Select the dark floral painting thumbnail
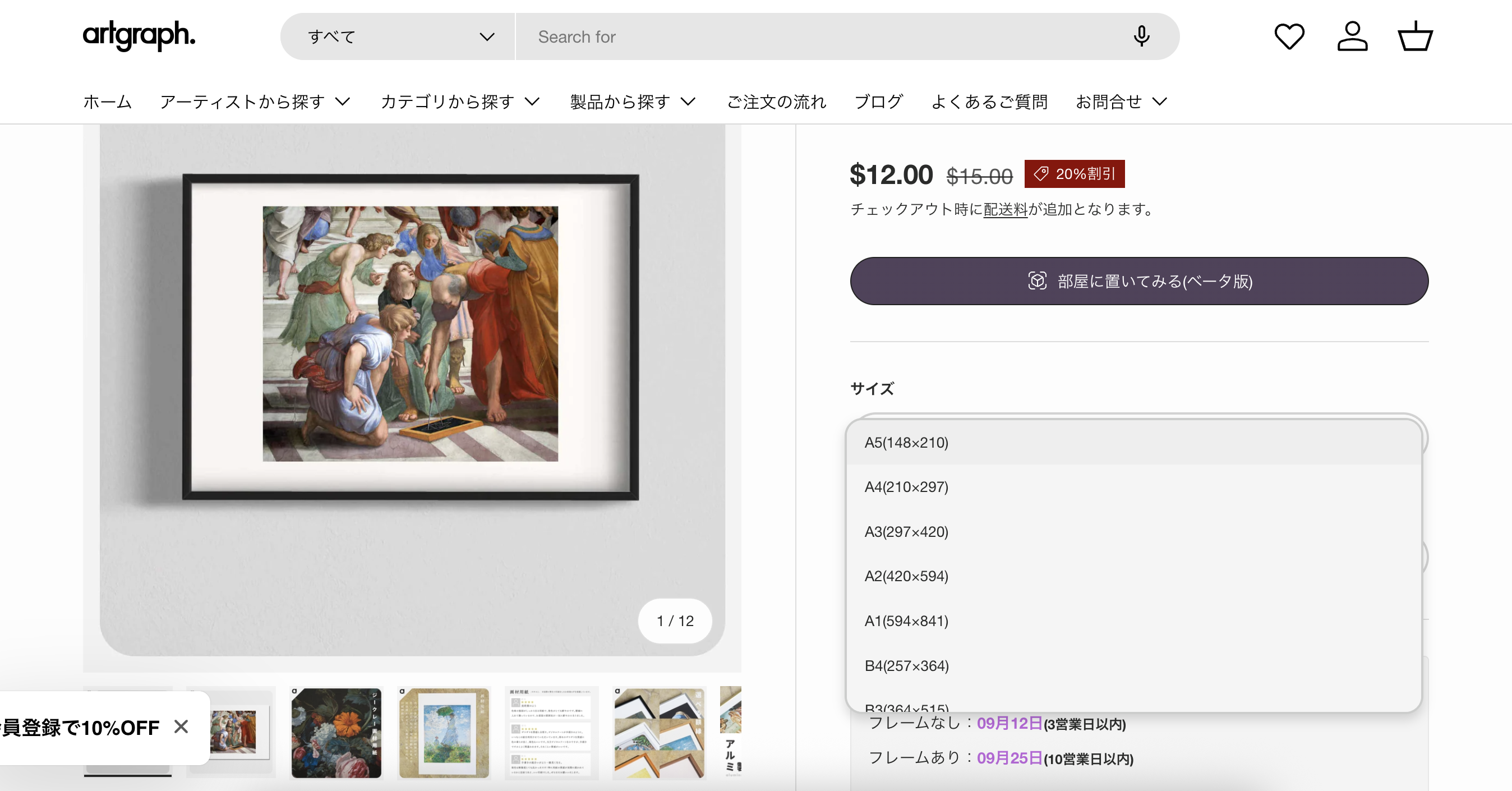 coord(336,733)
